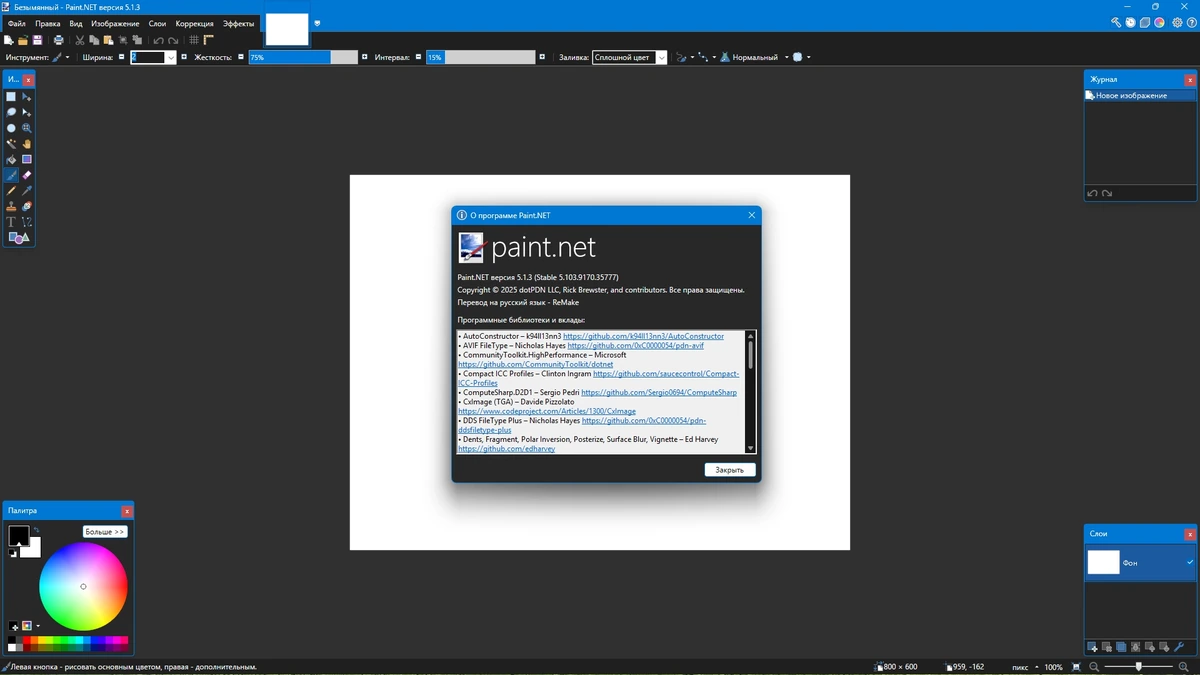The image size is (1200, 675).
Task: Open the codeproject CxImage link
Action: tap(547, 411)
